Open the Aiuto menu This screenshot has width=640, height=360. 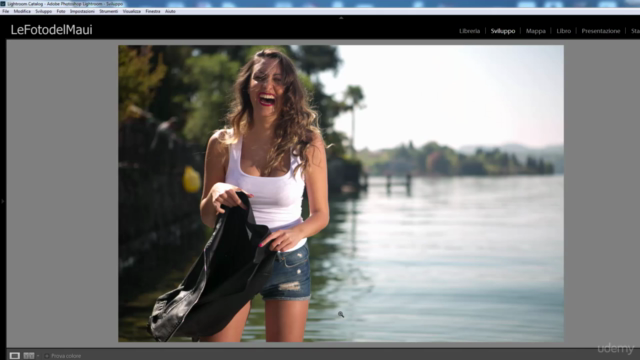point(170,11)
